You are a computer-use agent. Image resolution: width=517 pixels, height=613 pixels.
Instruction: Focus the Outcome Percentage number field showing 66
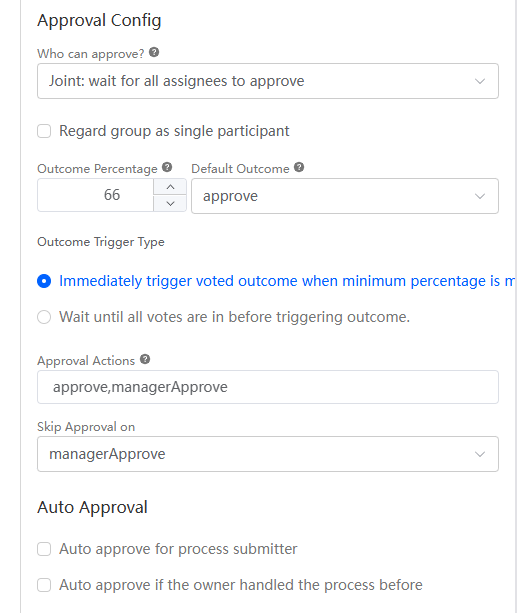(x=95, y=195)
